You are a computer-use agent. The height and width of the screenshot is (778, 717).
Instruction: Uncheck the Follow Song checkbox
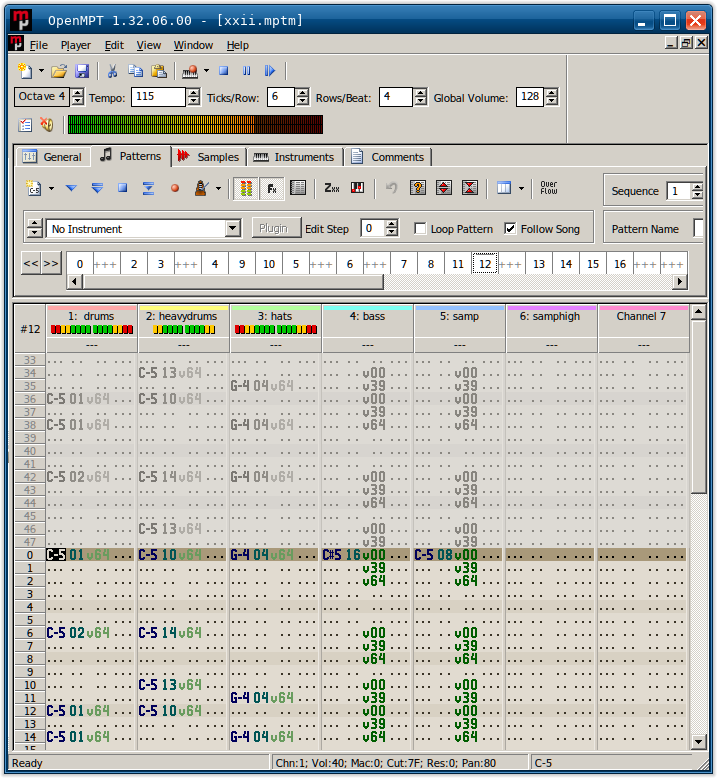click(511, 229)
